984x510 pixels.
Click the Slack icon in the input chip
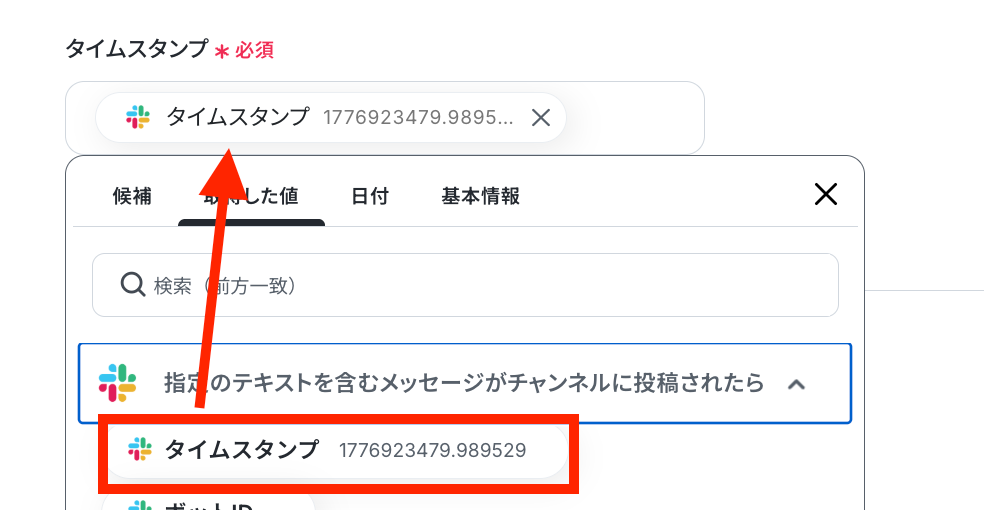138,117
